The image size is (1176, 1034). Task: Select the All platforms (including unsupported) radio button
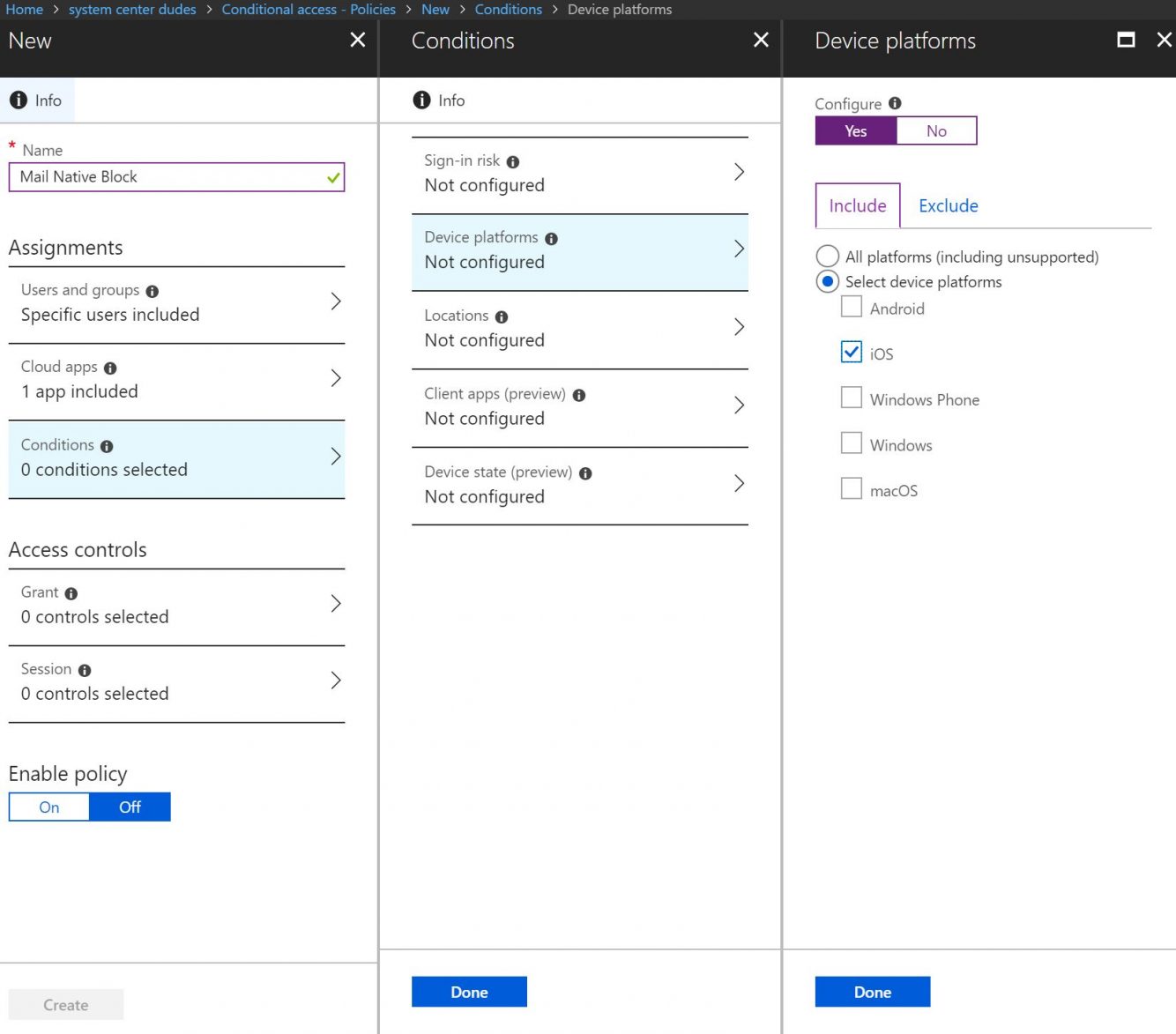(x=827, y=256)
